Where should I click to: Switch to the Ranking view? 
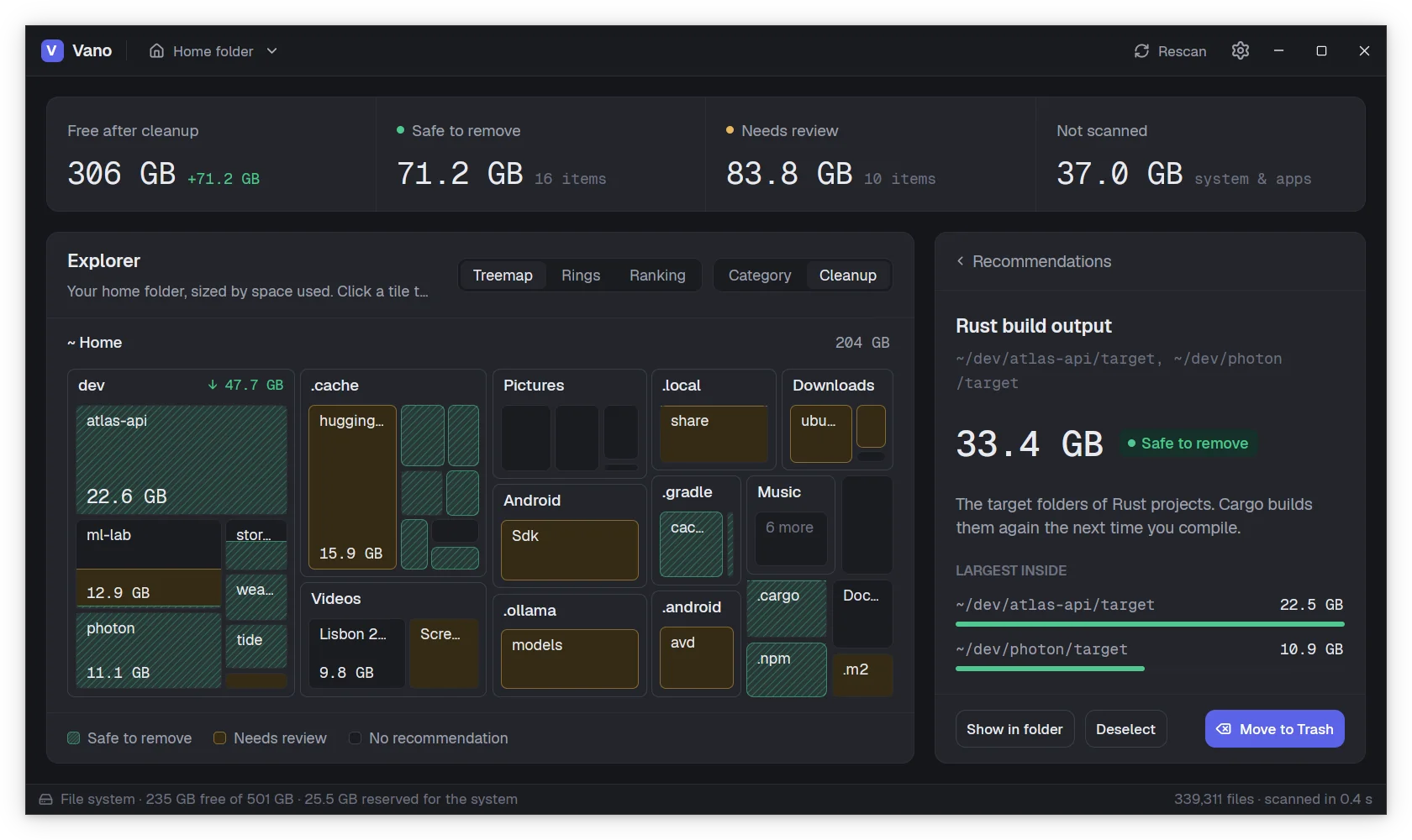[x=657, y=276]
